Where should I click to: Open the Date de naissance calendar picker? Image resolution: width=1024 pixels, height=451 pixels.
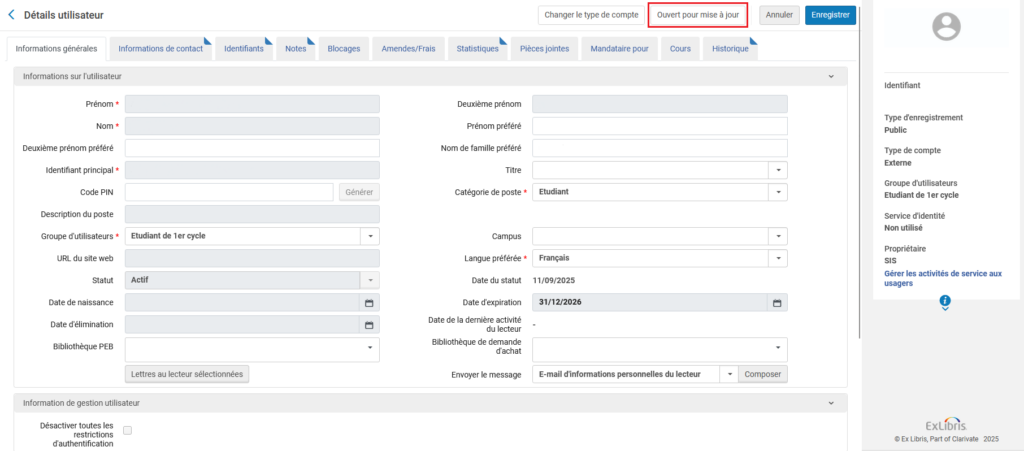tap(369, 302)
